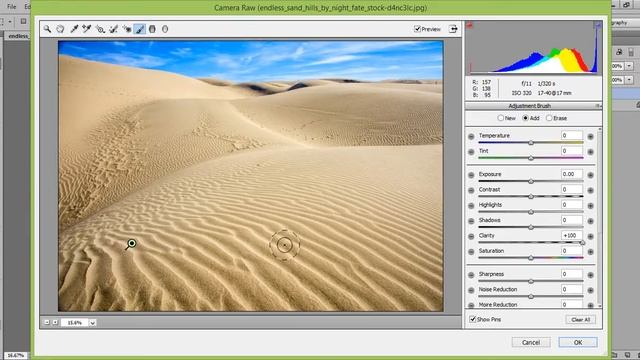Click the Sharpness value field
Screen dimensions: 640x360
point(571,274)
